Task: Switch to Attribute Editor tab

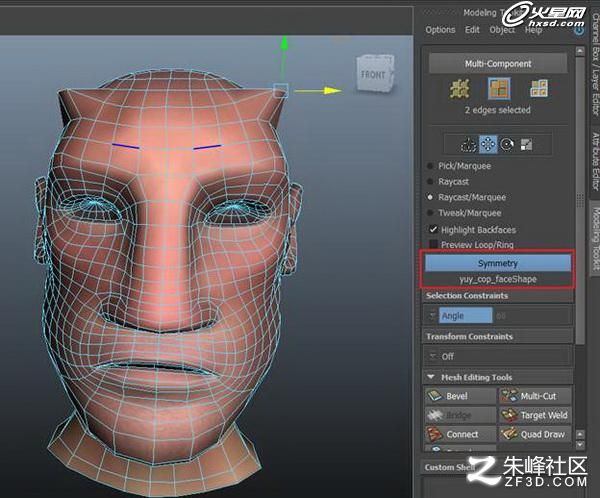Action: pos(595,161)
